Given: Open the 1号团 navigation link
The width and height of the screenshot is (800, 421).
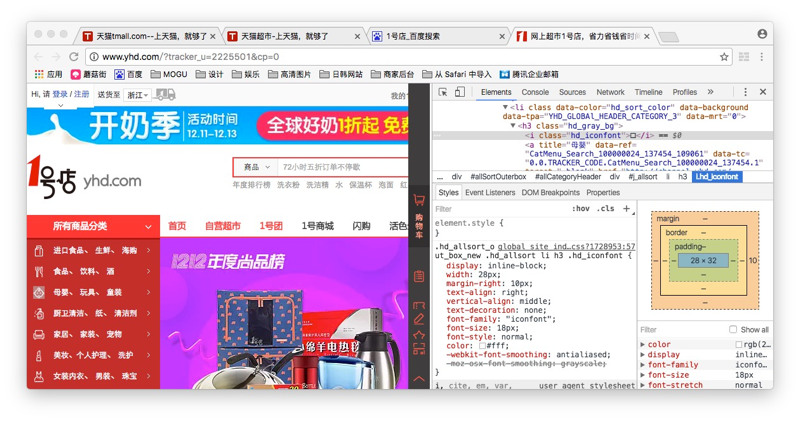Looking at the screenshot, I should pos(270,226).
